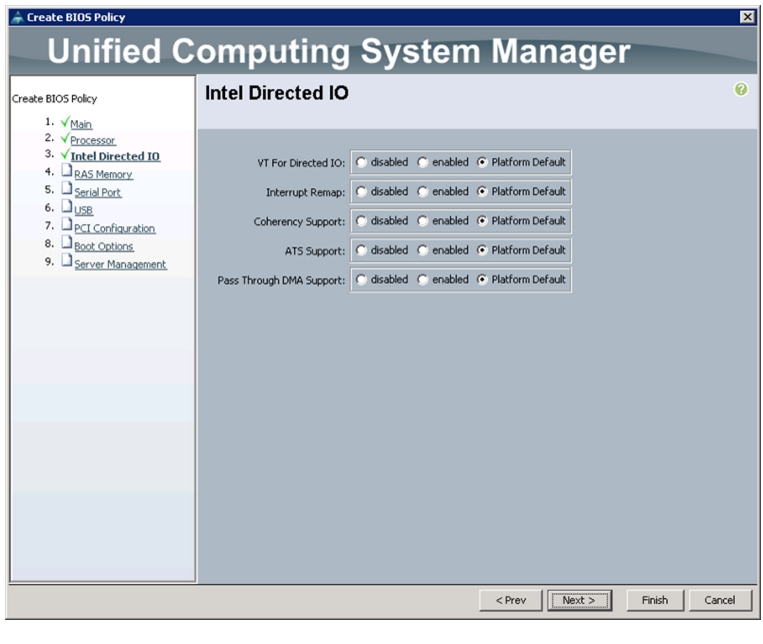Click Finish to complete the policy
The width and height of the screenshot is (763, 644).
[655, 600]
